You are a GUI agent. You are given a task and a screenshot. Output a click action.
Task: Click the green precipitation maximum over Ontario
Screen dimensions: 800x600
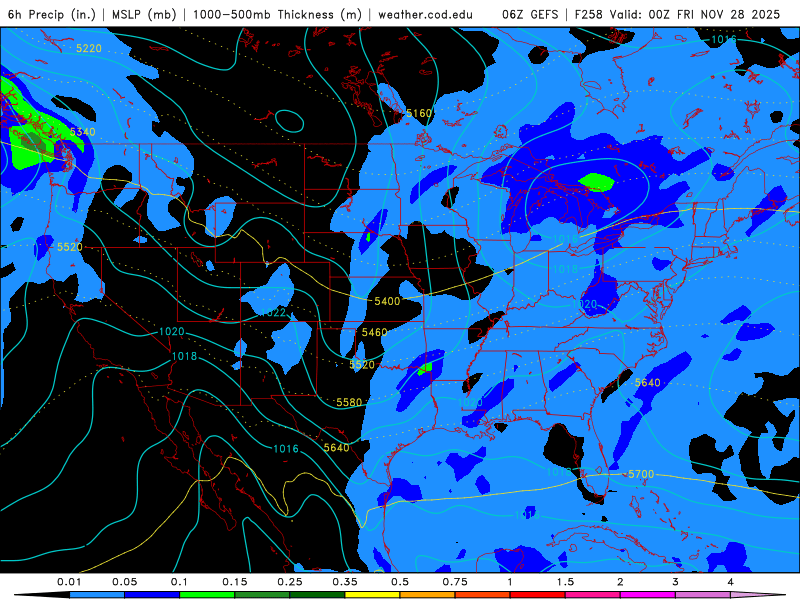[x=596, y=182]
